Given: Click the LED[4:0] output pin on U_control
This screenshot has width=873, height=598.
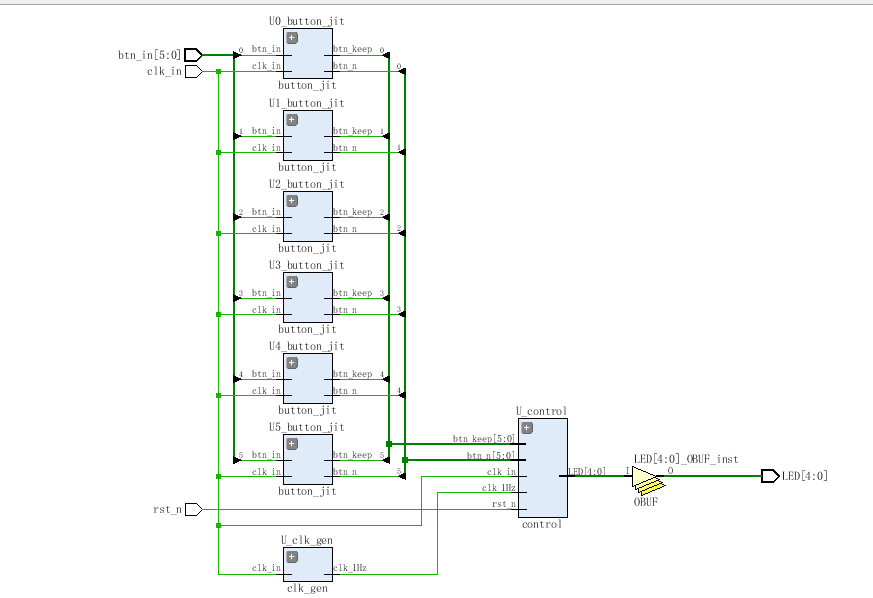Looking at the screenshot, I should coord(586,472).
